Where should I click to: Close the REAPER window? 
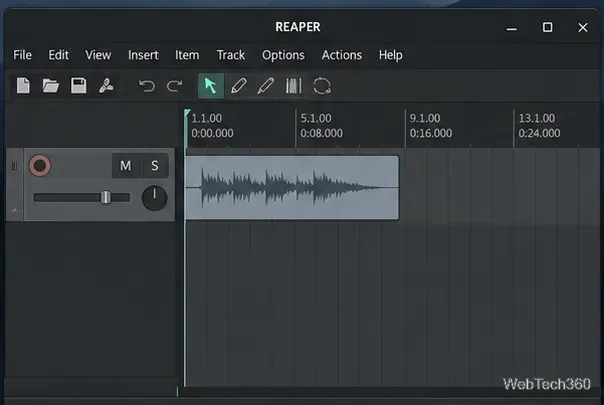(x=583, y=27)
